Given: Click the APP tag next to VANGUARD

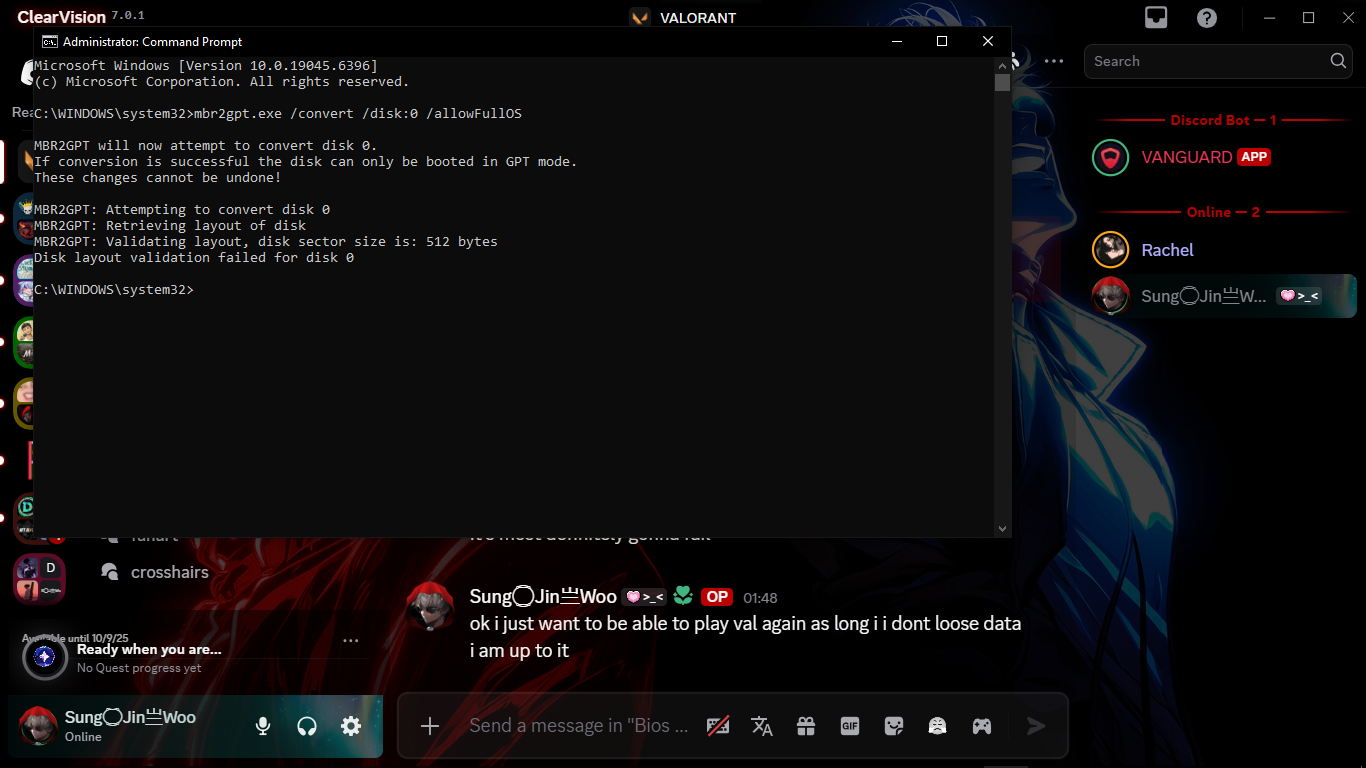Looking at the screenshot, I should pos(1254,157).
